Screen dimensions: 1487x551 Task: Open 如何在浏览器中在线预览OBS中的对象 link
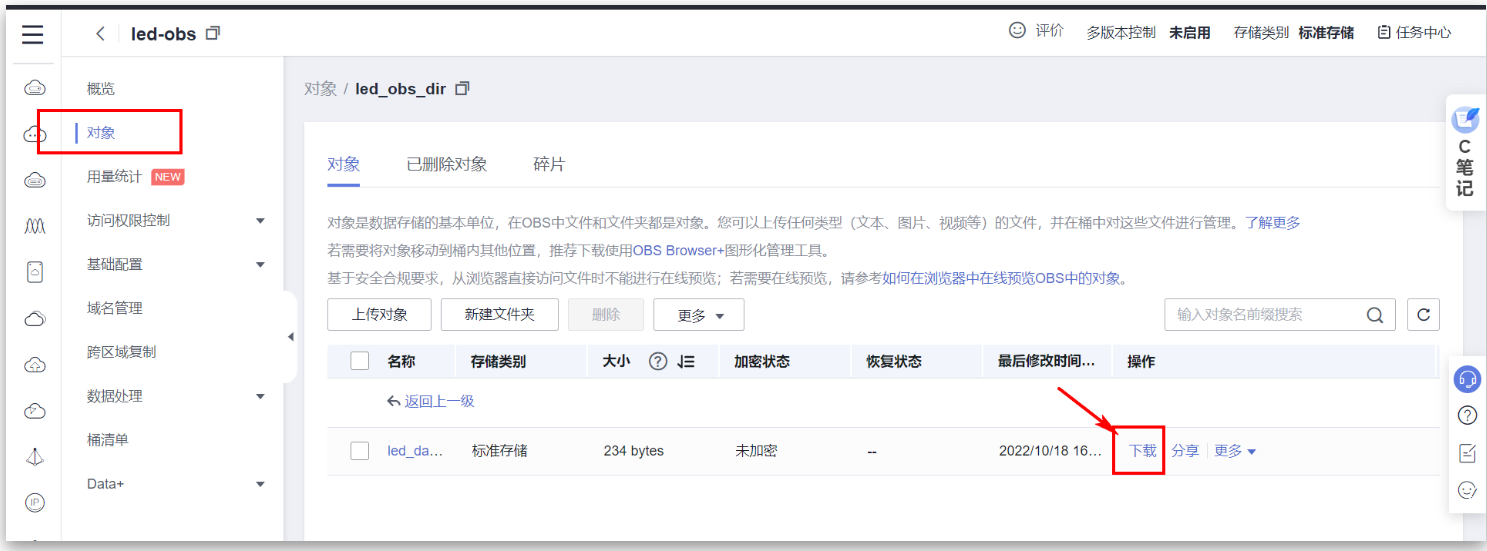(x=1002, y=278)
